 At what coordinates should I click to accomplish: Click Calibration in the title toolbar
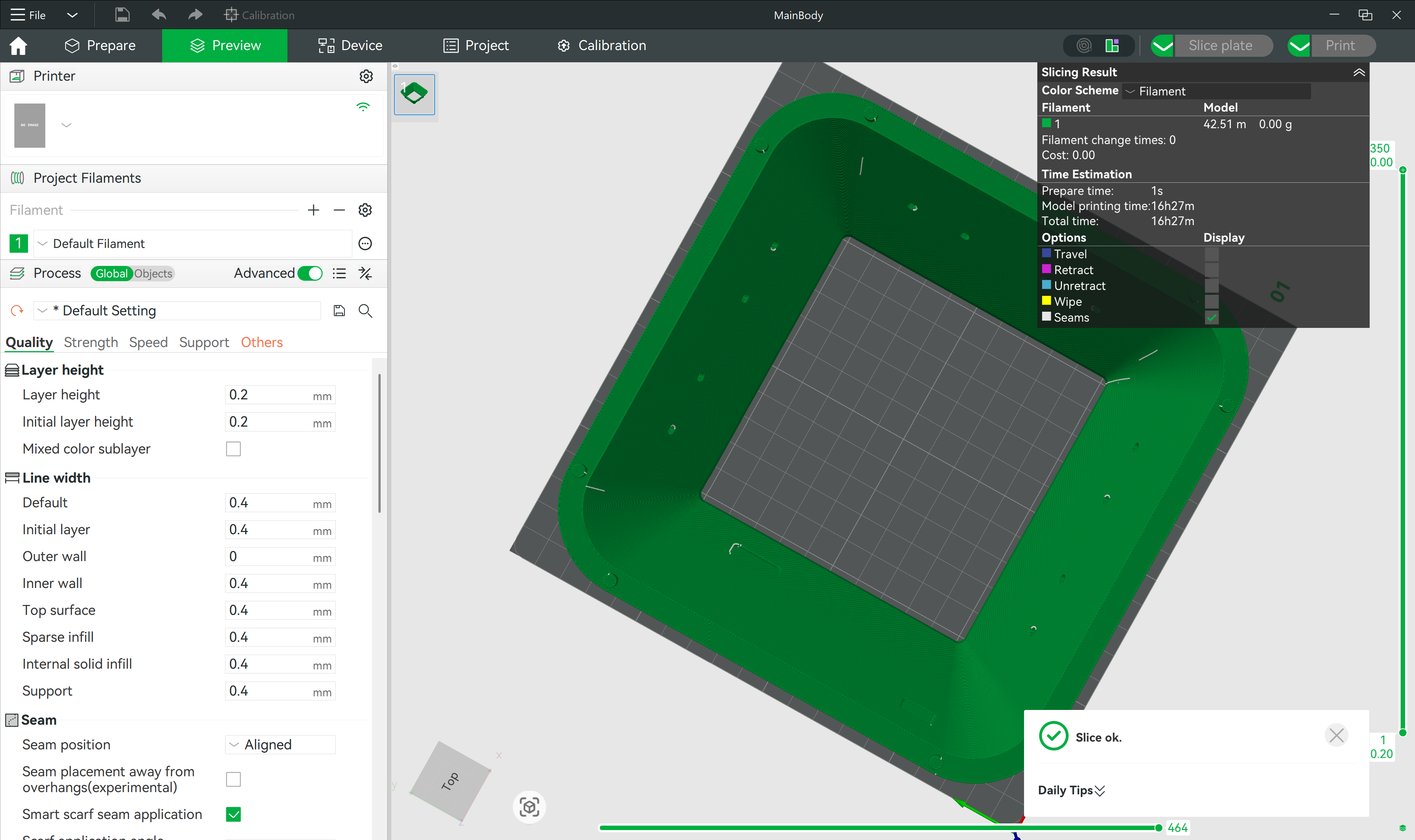point(259,15)
